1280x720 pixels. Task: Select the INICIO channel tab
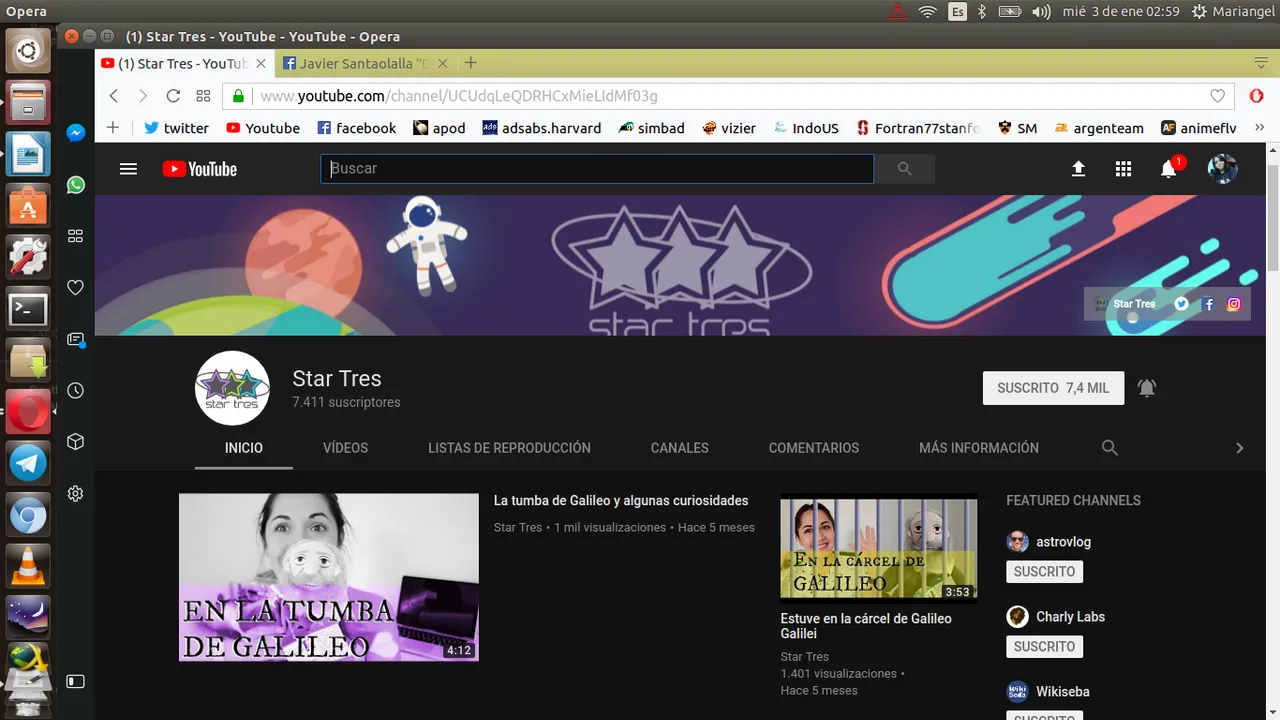click(244, 448)
